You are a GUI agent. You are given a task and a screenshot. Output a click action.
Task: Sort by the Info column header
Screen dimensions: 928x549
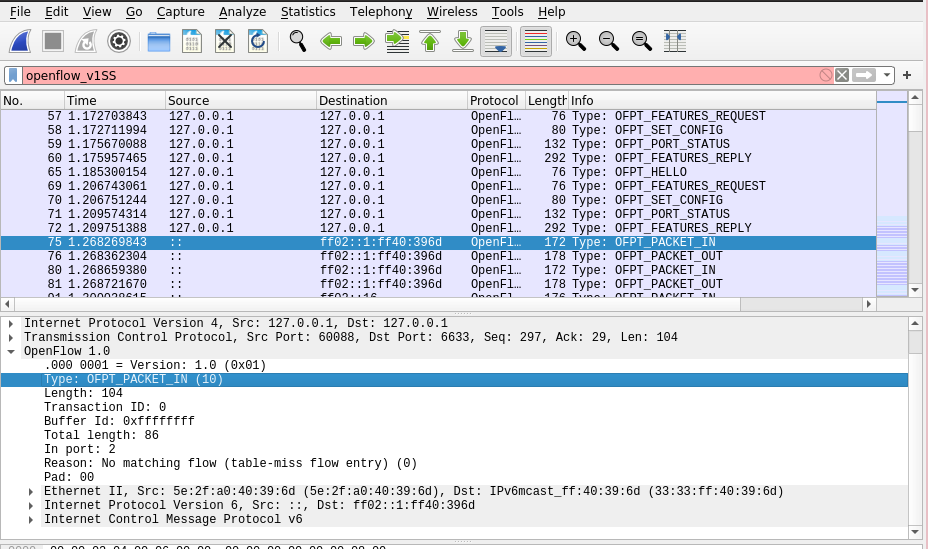pos(721,101)
